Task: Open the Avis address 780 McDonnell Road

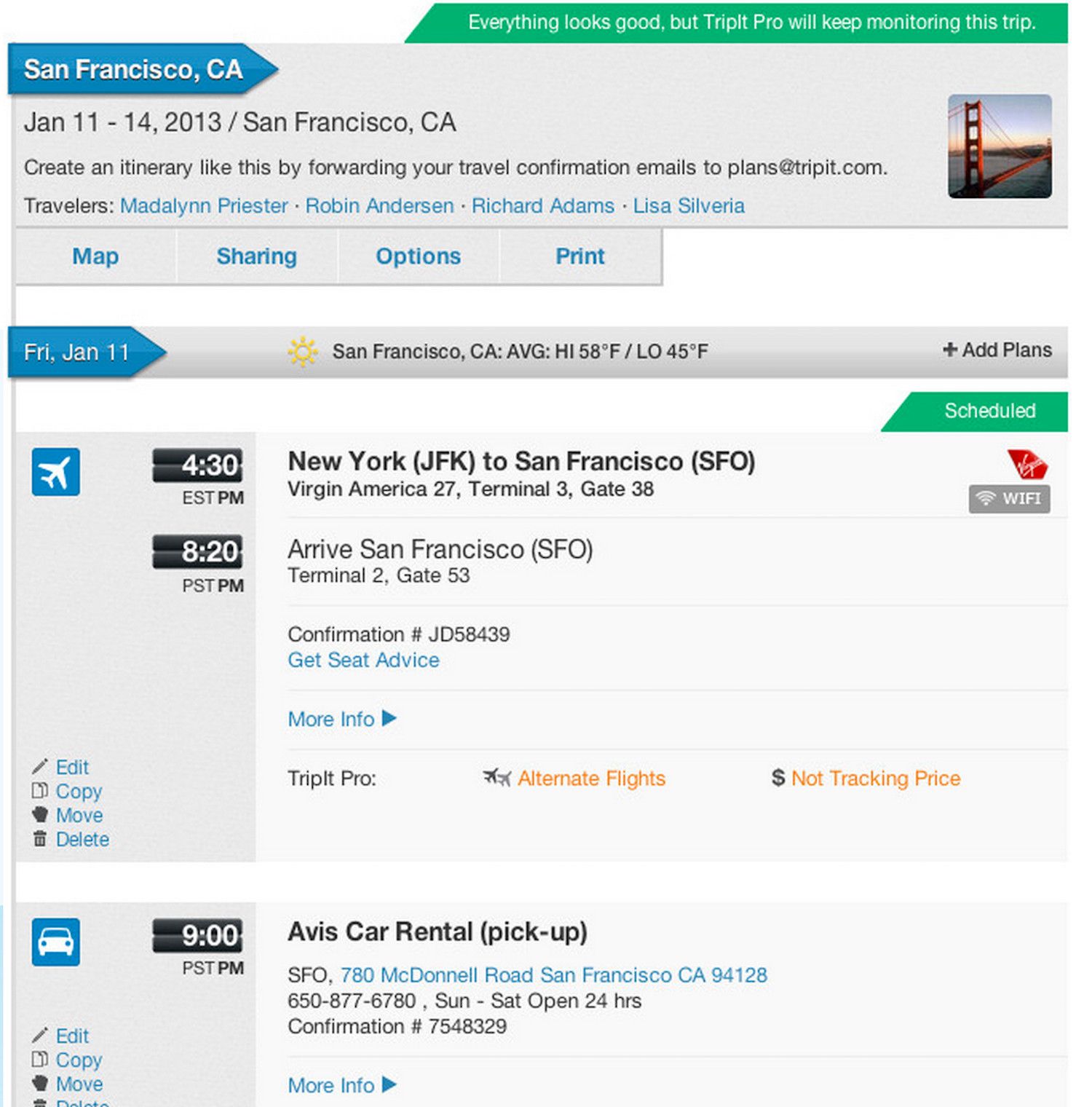Action: pos(553,975)
